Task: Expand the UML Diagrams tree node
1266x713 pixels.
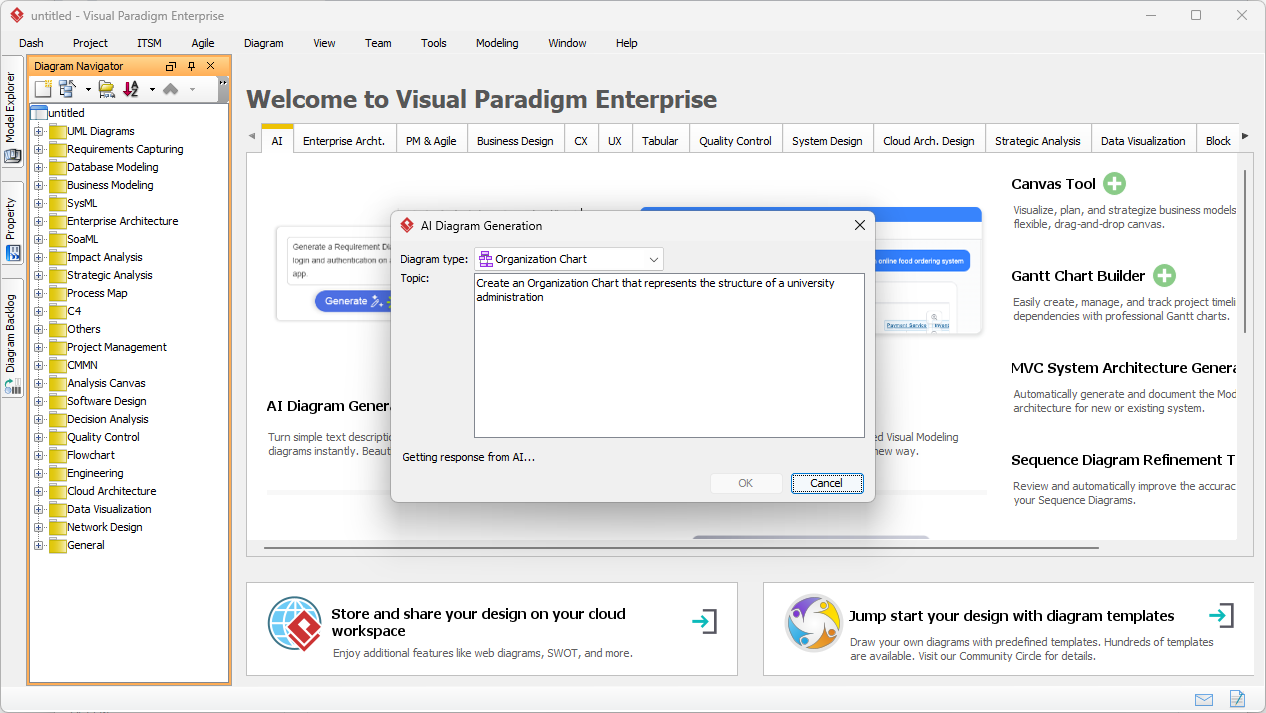Action: point(40,131)
